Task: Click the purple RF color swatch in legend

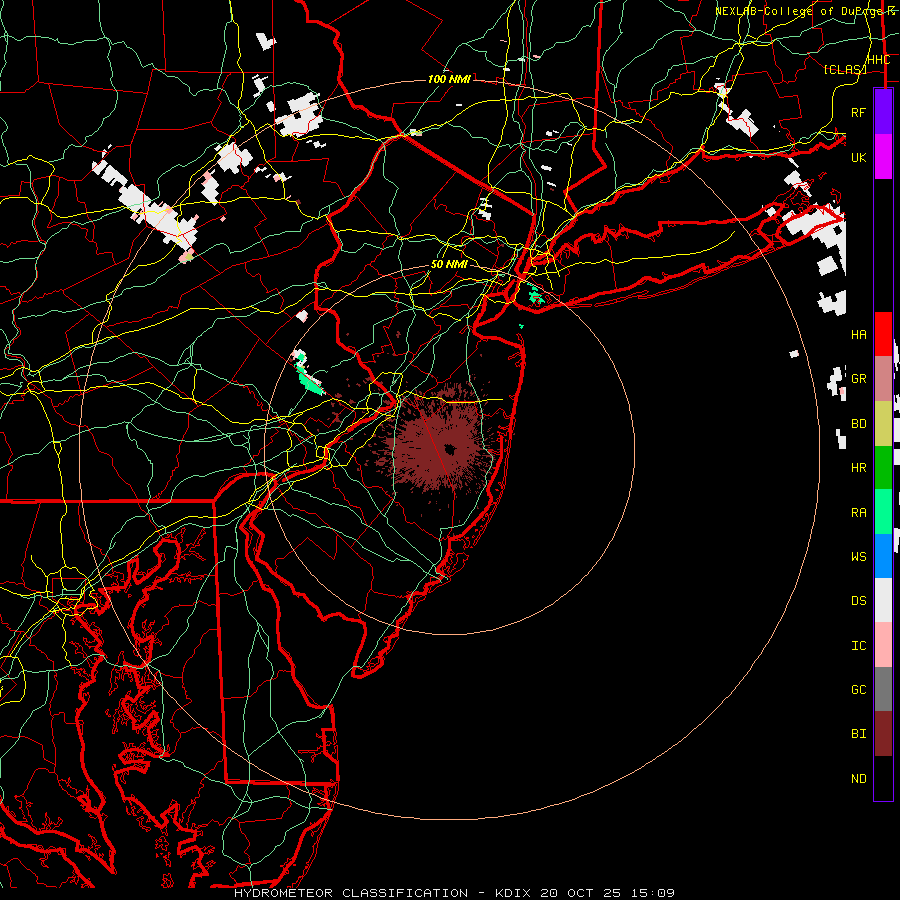Action: click(x=883, y=112)
